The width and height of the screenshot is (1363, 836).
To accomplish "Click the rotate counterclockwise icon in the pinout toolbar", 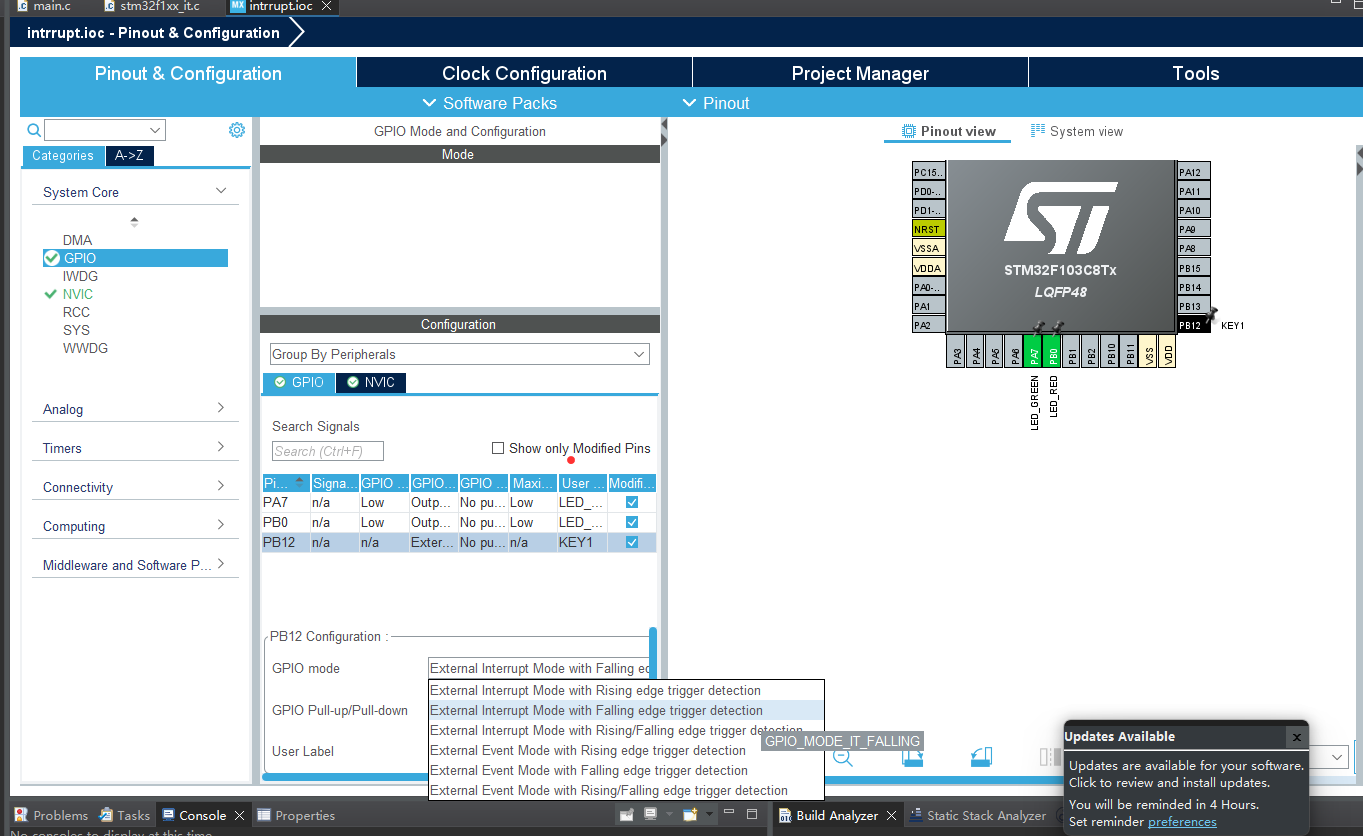I will pyautogui.click(x=981, y=757).
